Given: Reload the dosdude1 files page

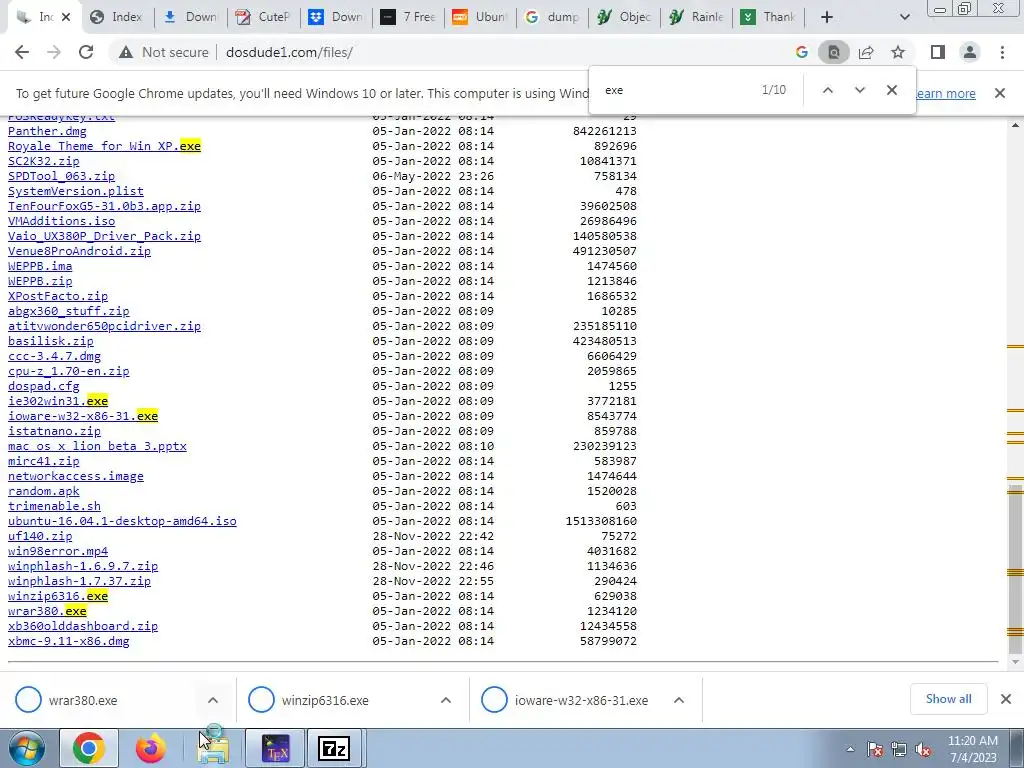Looking at the screenshot, I should pyautogui.click(x=86, y=52).
